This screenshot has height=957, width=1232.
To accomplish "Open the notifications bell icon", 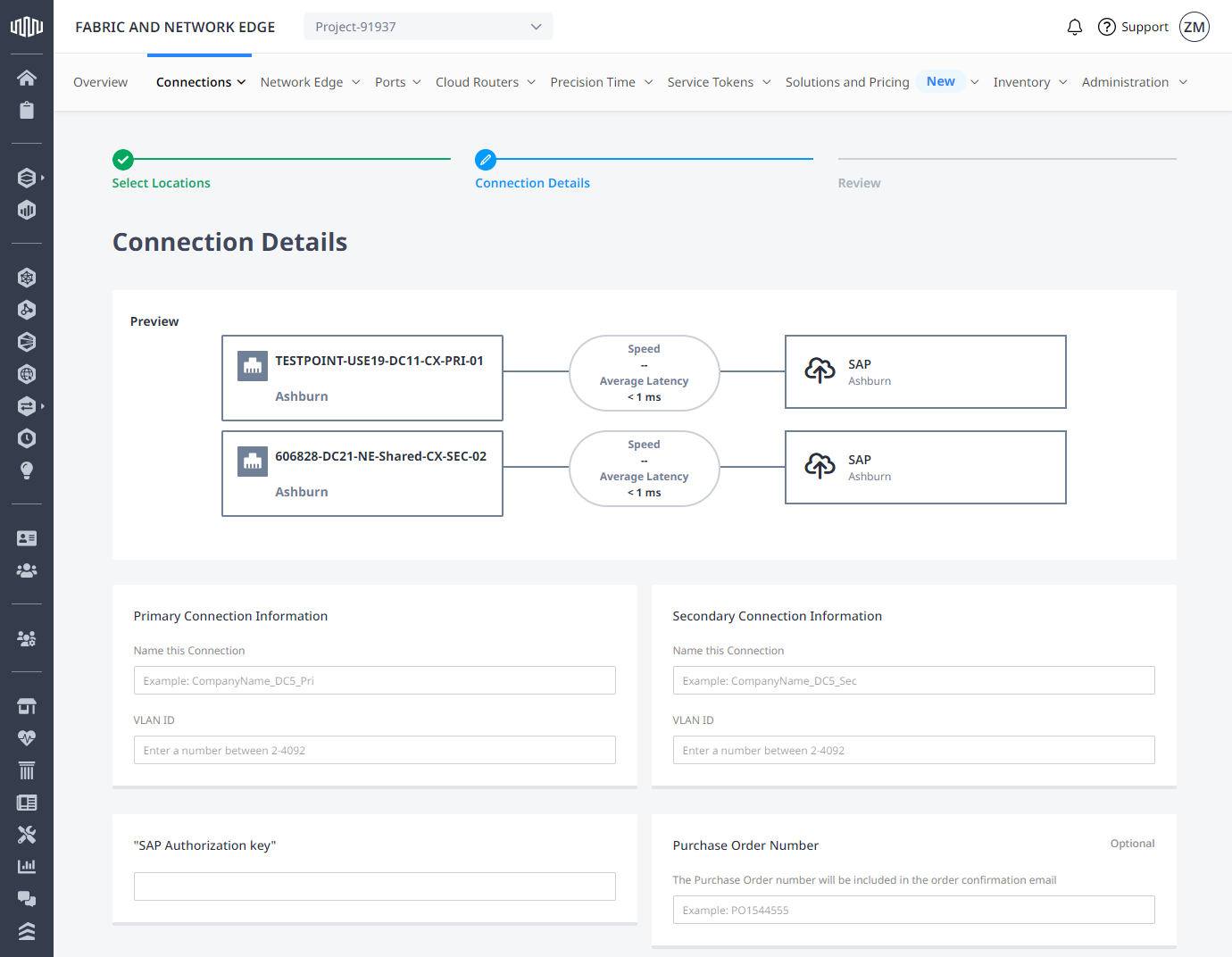I will click(x=1075, y=27).
